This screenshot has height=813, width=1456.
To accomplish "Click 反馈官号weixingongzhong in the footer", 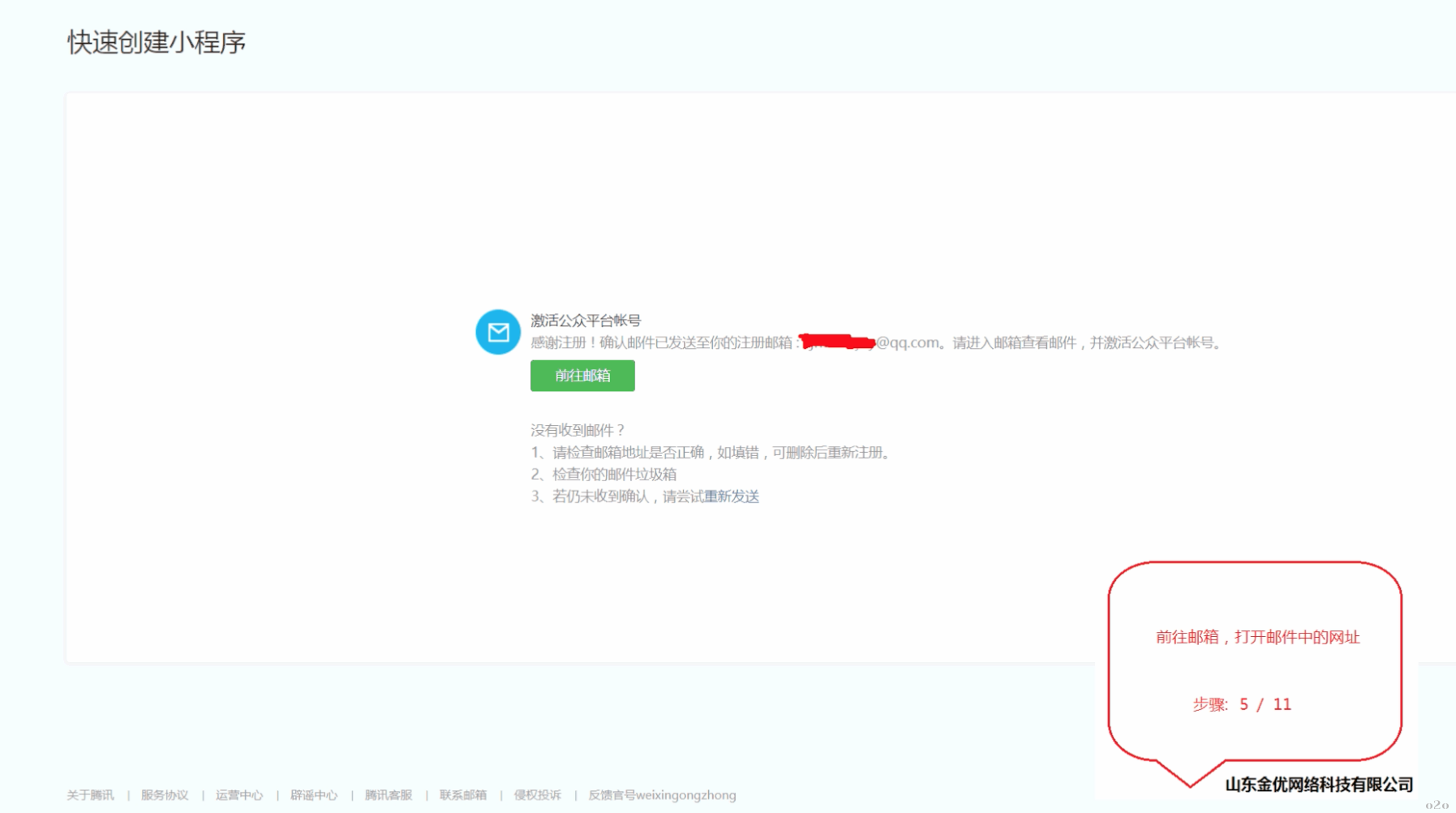I will click(662, 795).
